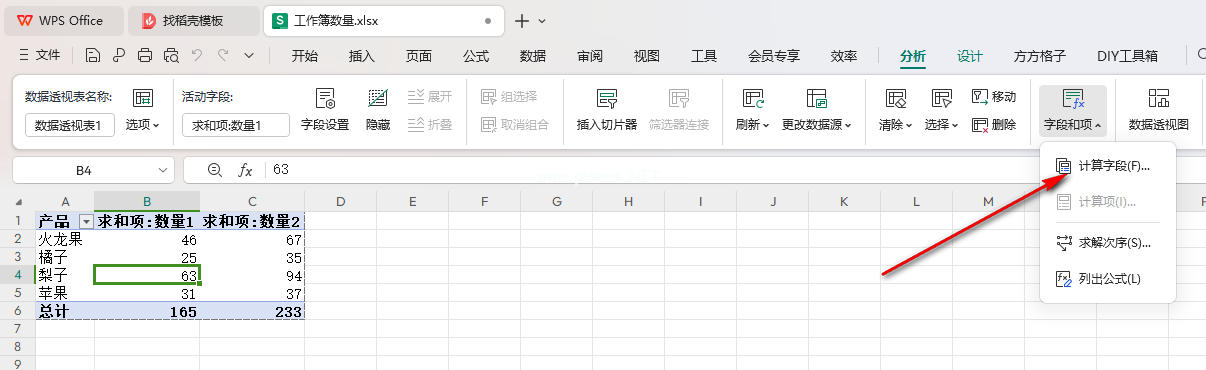Select cell 求和项:数量1 header
This screenshot has width=1206, height=370.
tap(146, 221)
